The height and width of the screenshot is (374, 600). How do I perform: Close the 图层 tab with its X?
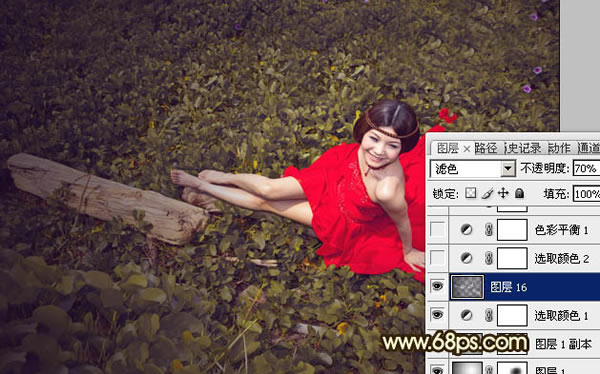point(466,149)
